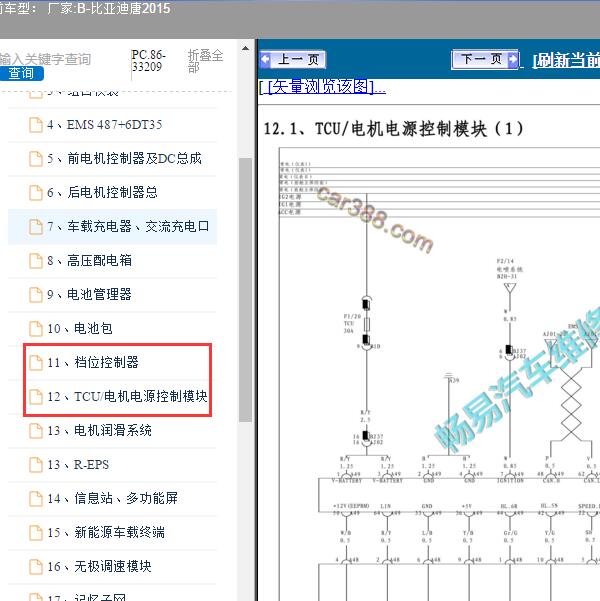Select 10、电池包 entry
Screen dimensions: 600x601
(112, 328)
